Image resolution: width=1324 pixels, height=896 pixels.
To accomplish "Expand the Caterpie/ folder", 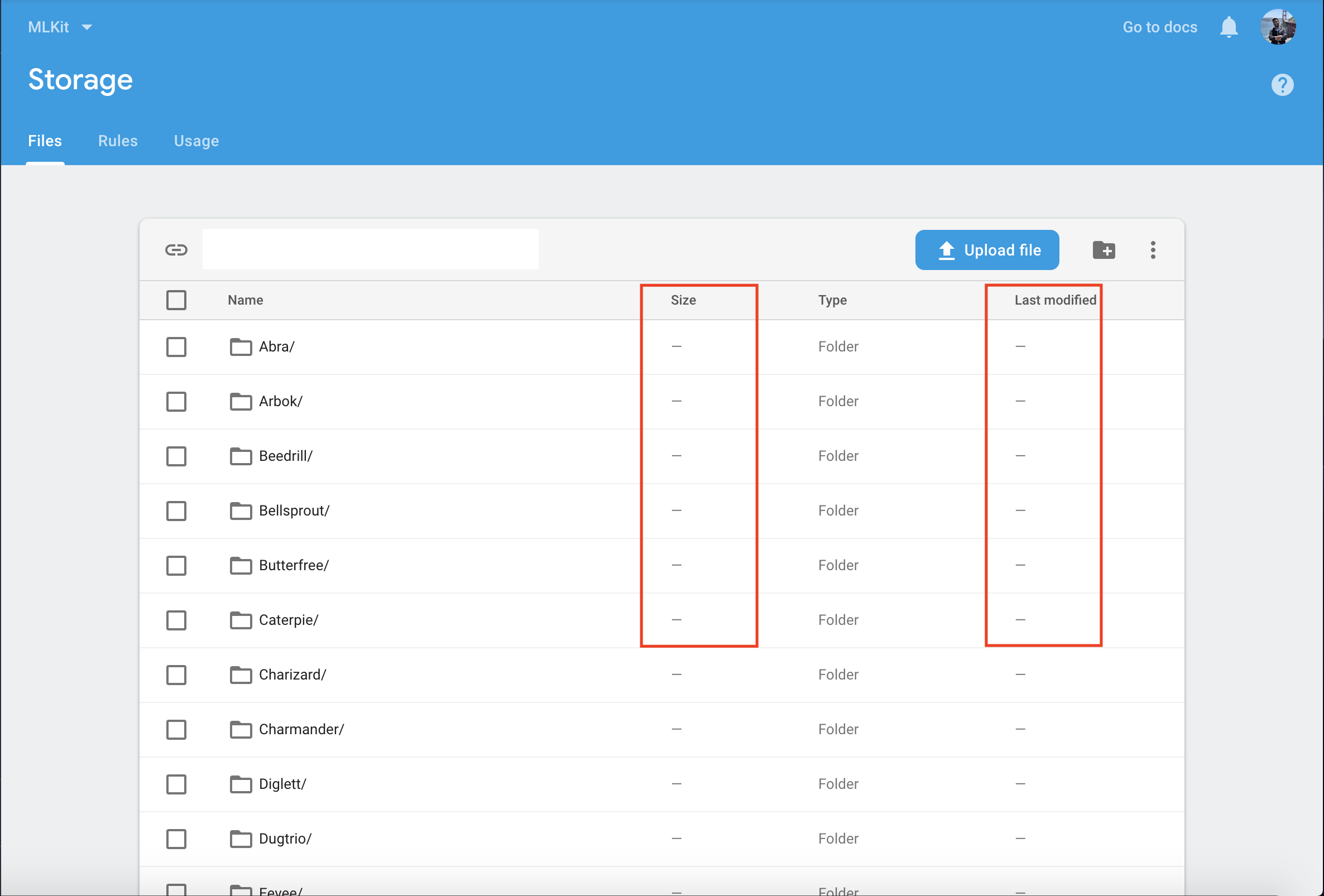I will (x=288, y=620).
